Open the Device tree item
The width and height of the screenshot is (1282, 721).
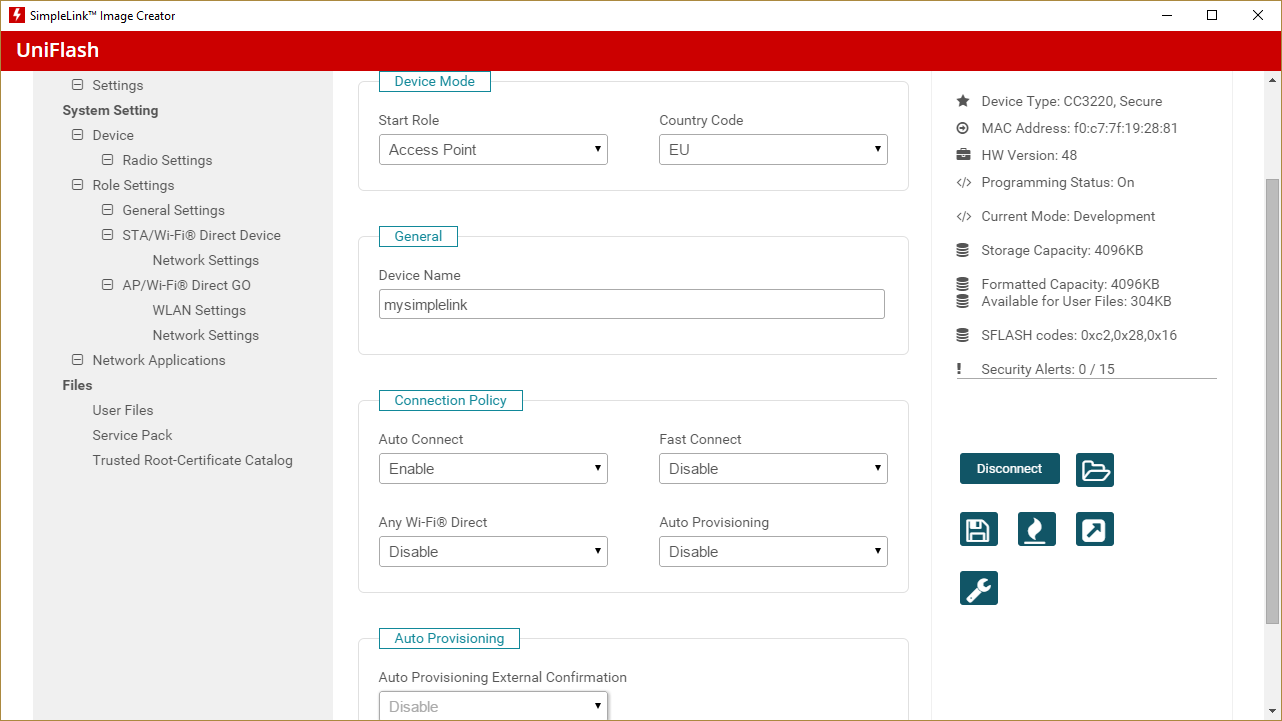pyautogui.click(x=113, y=135)
